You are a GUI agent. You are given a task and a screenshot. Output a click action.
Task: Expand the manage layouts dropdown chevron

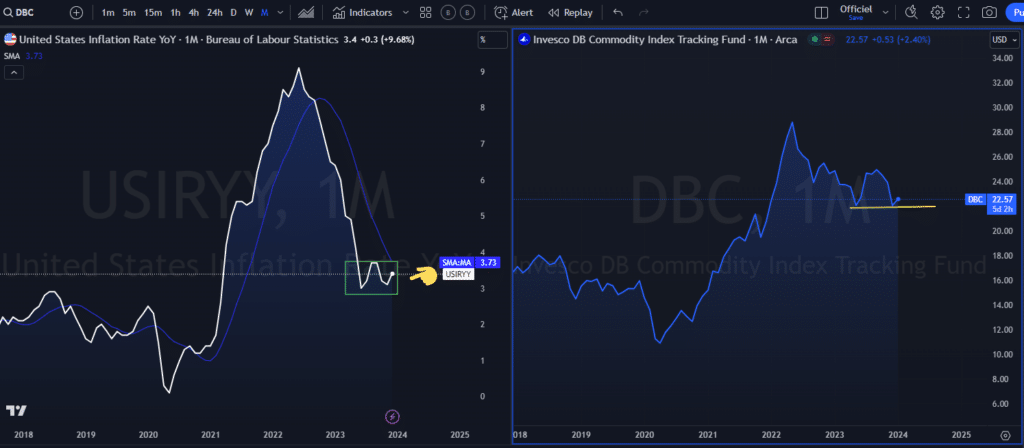pyautogui.click(x=886, y=12)
